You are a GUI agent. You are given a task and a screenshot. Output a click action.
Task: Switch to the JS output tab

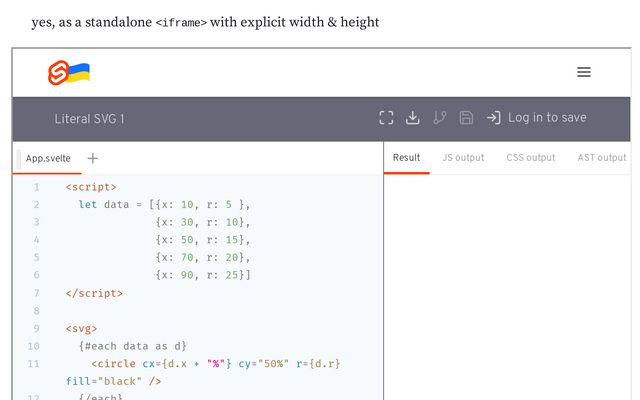(x=463, y=158)
